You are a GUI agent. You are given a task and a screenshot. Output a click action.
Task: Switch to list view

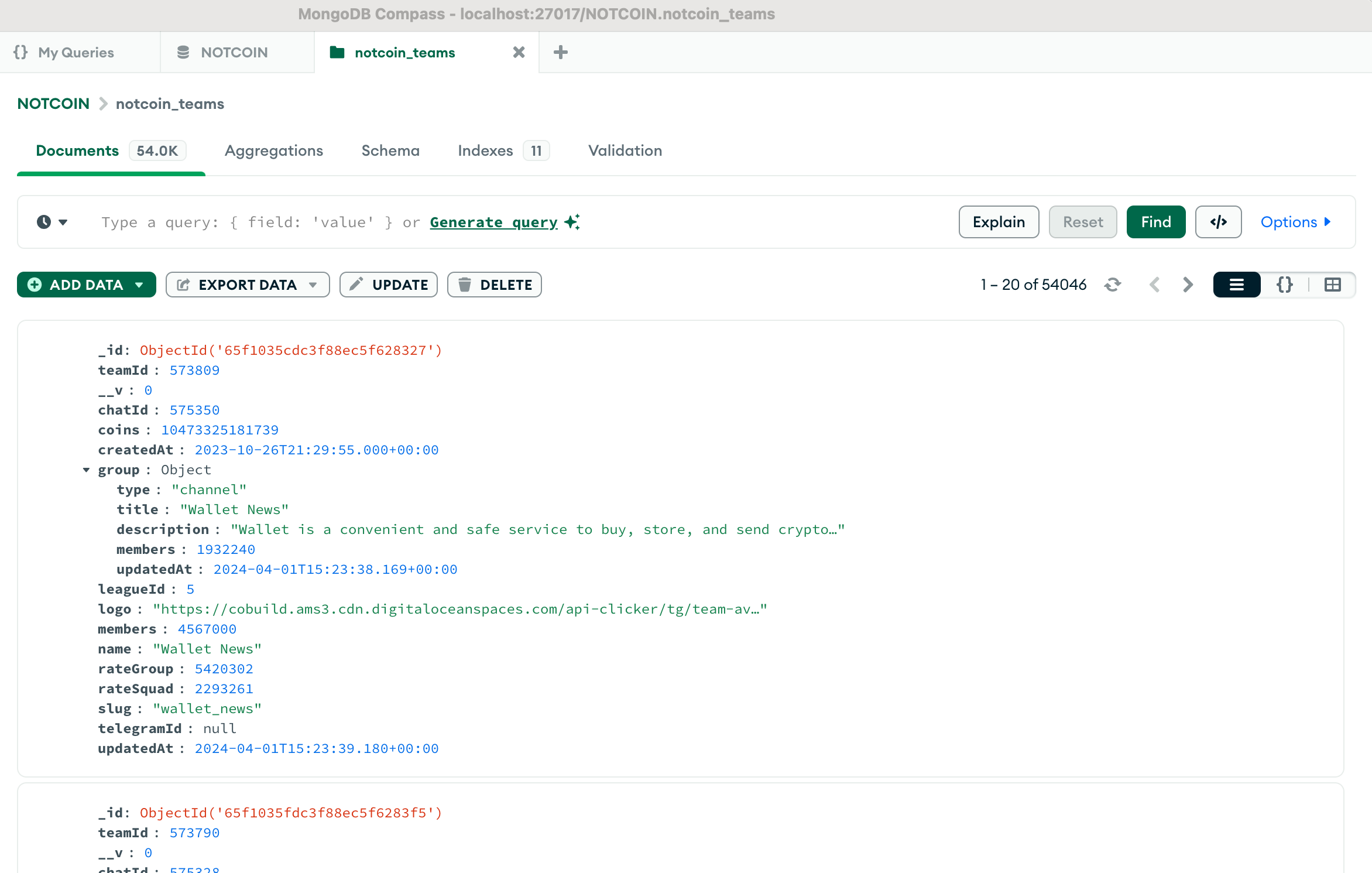(x=1237, y=285)
